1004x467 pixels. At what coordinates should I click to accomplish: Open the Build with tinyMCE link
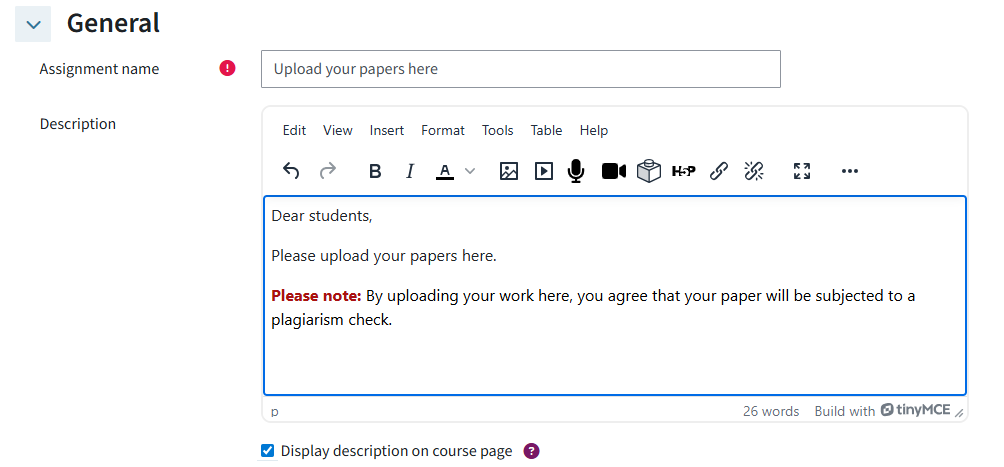[x=882, y=411]
